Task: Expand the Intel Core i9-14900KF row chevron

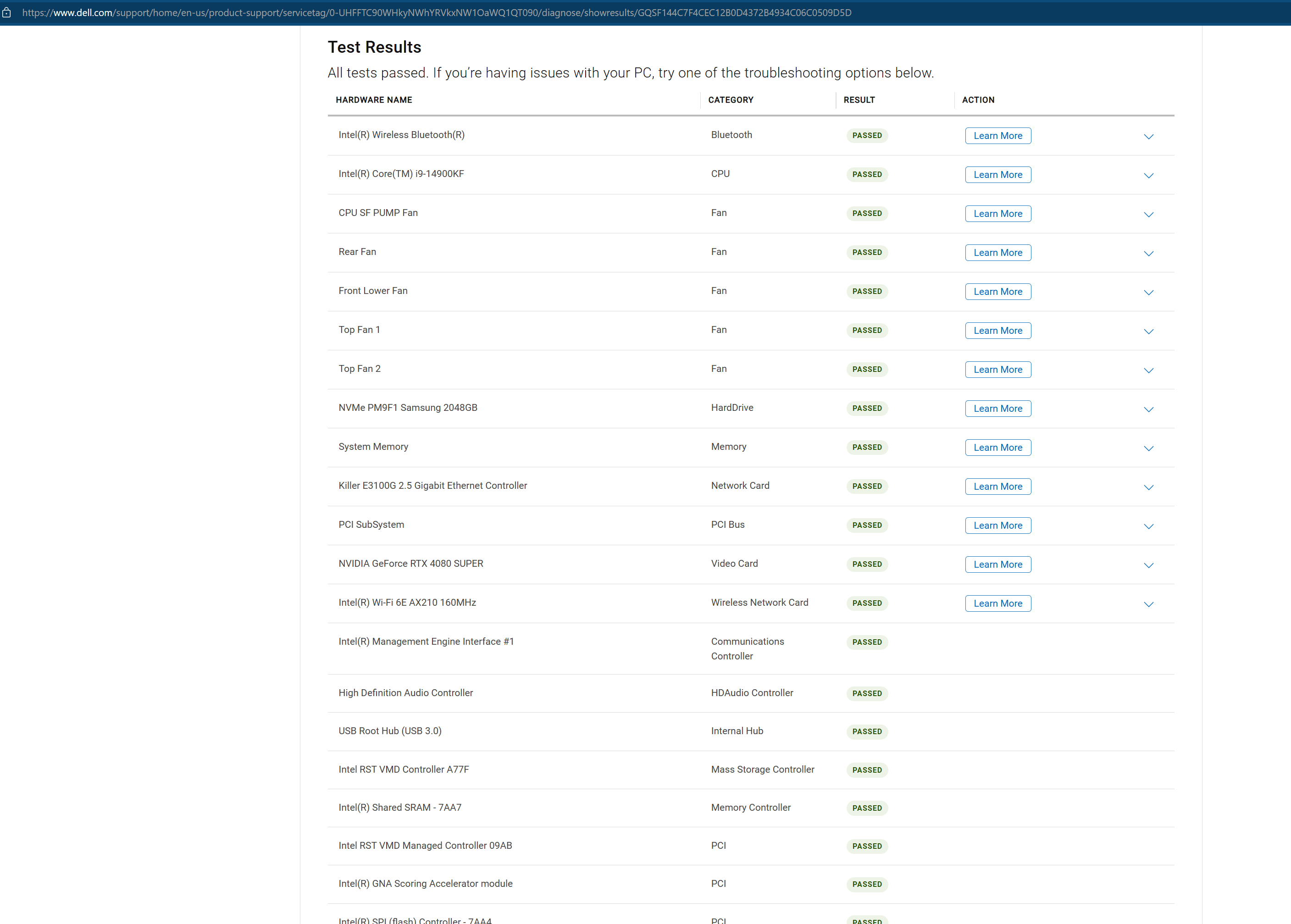Action: [x=1148, y=176]
